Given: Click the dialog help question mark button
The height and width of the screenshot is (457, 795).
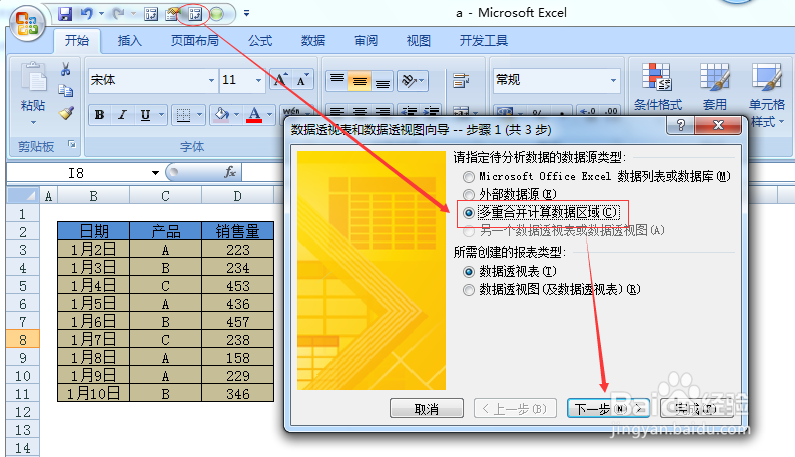Looking at the screenshot, I should pos(680,124).
